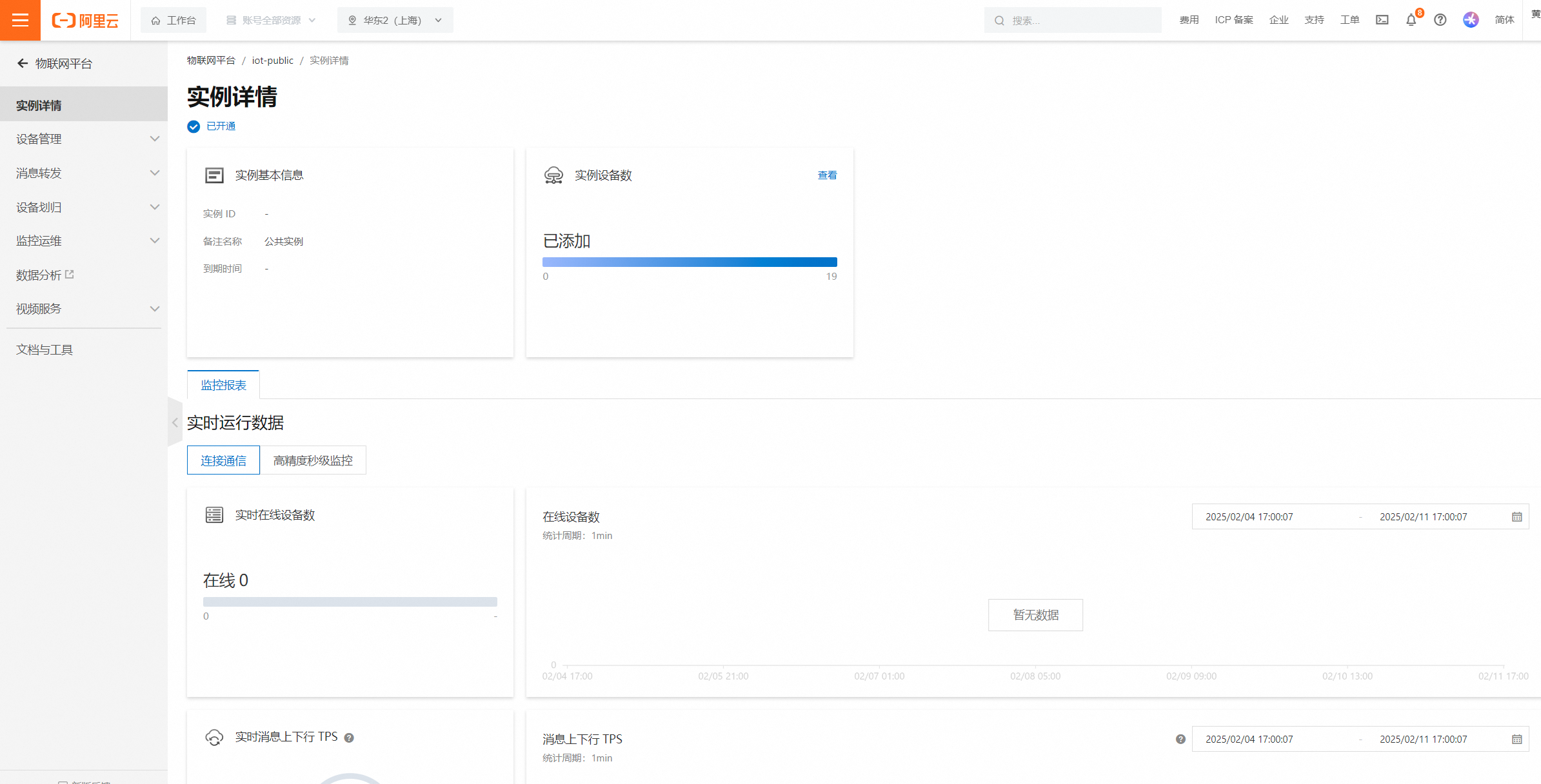Select the 高精度秒级监控 tab
This screenshot has width=1541, height=784.
pyautogui.click(x=313, y=460)
